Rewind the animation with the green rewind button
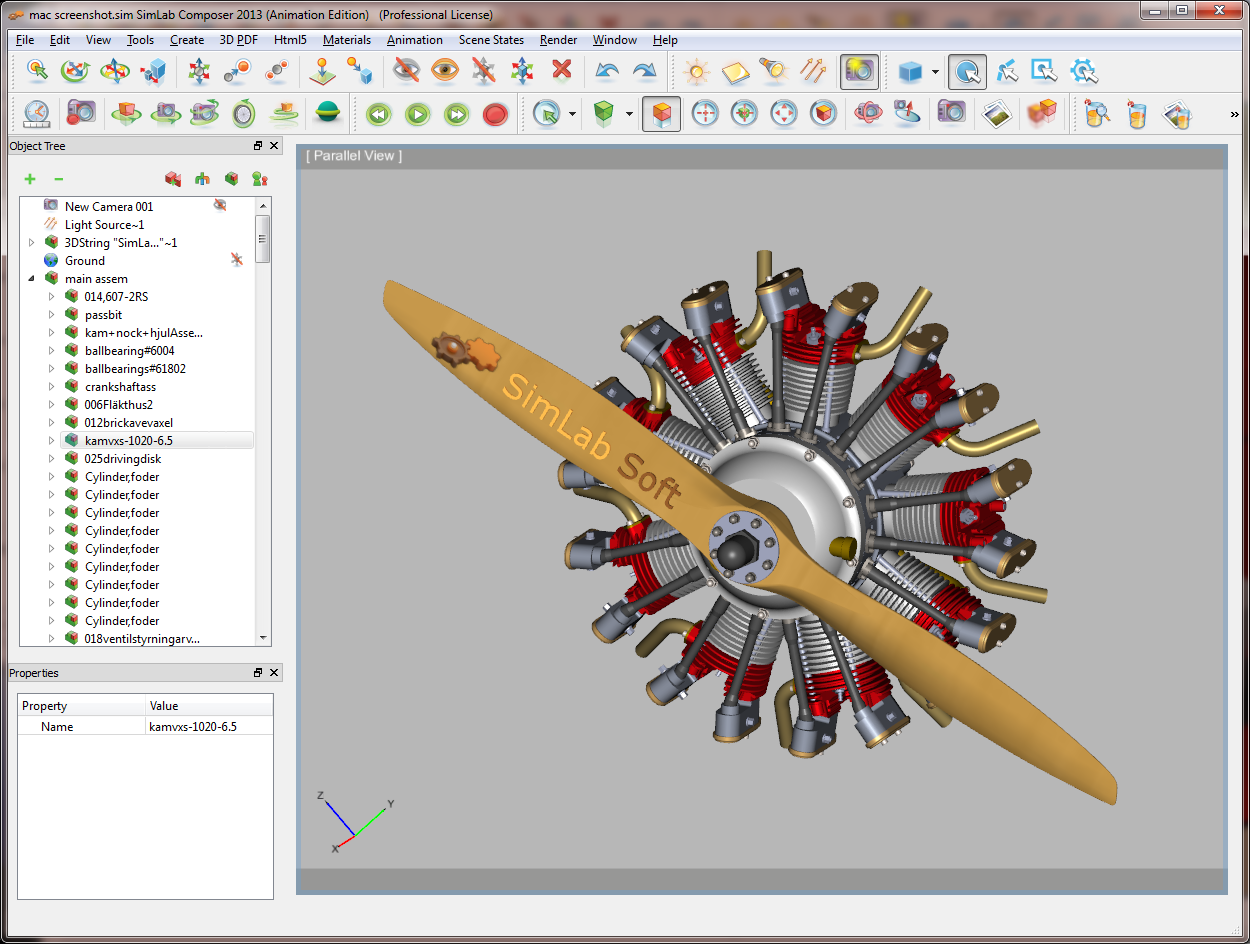1250x944 pixels. click(x=378, y=114)
